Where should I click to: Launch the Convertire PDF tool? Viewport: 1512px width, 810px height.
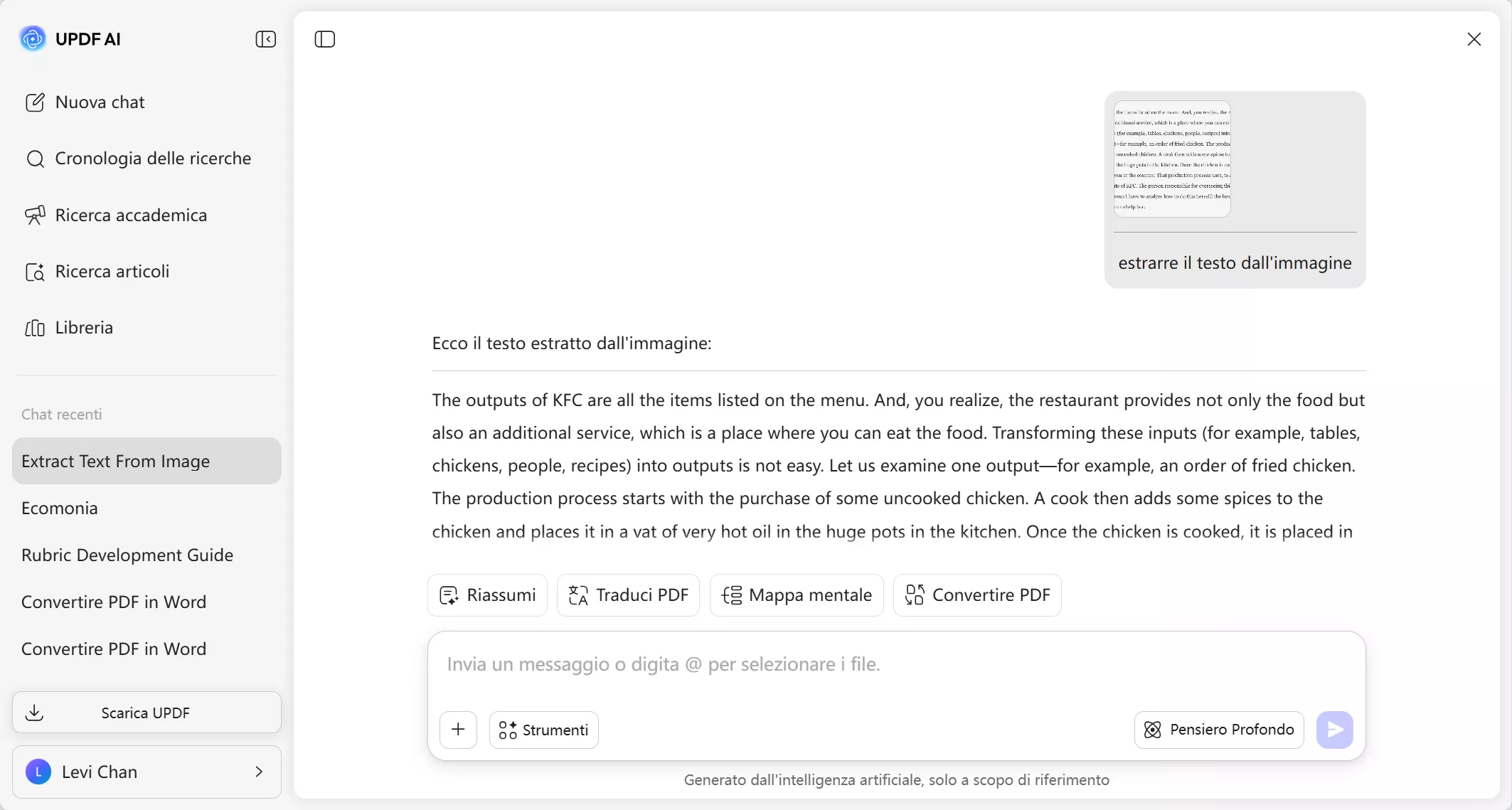(x=976, y=595)
